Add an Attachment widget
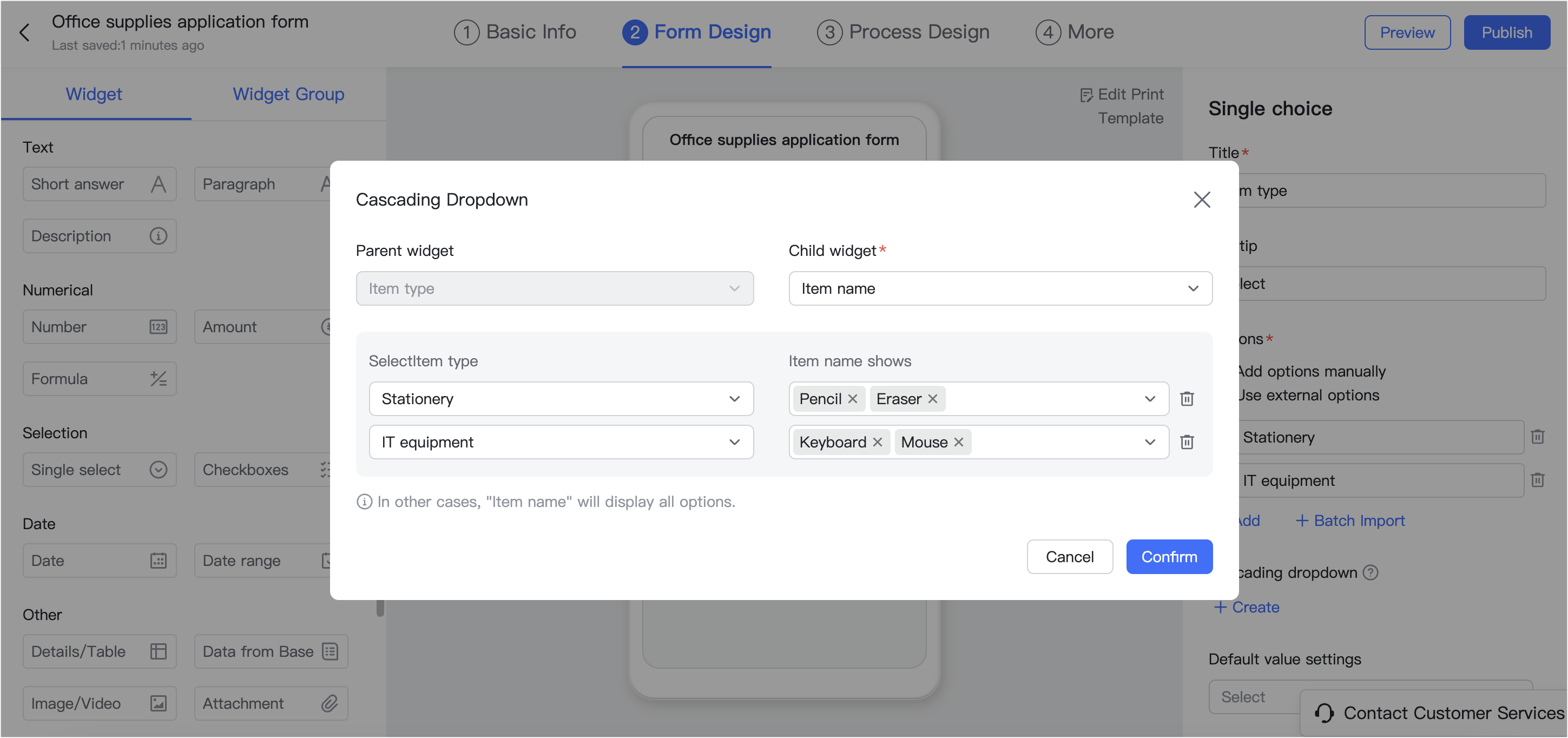 [x=271, y=703]
